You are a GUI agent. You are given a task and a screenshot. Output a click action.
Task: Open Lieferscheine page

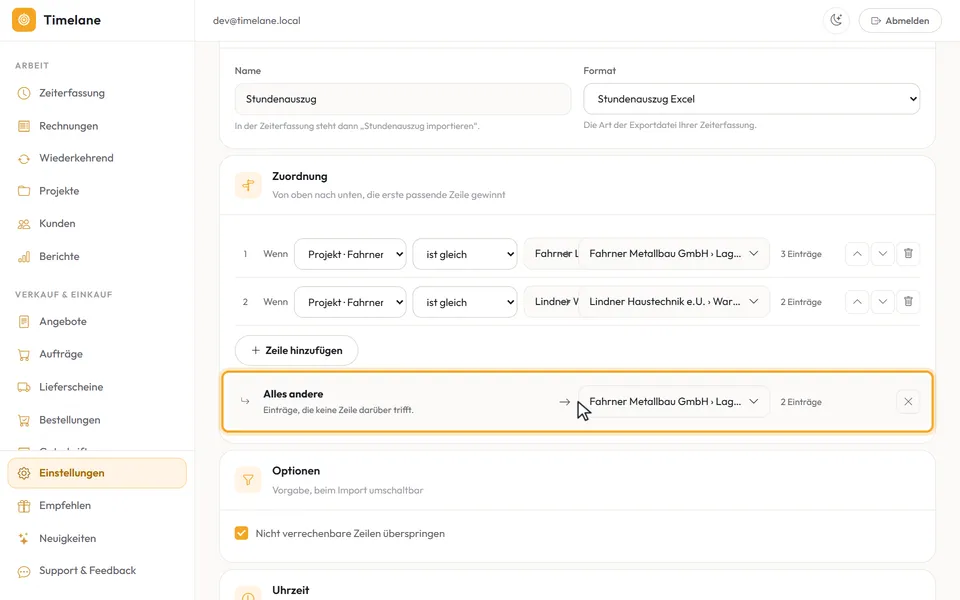tap(97, 387)
